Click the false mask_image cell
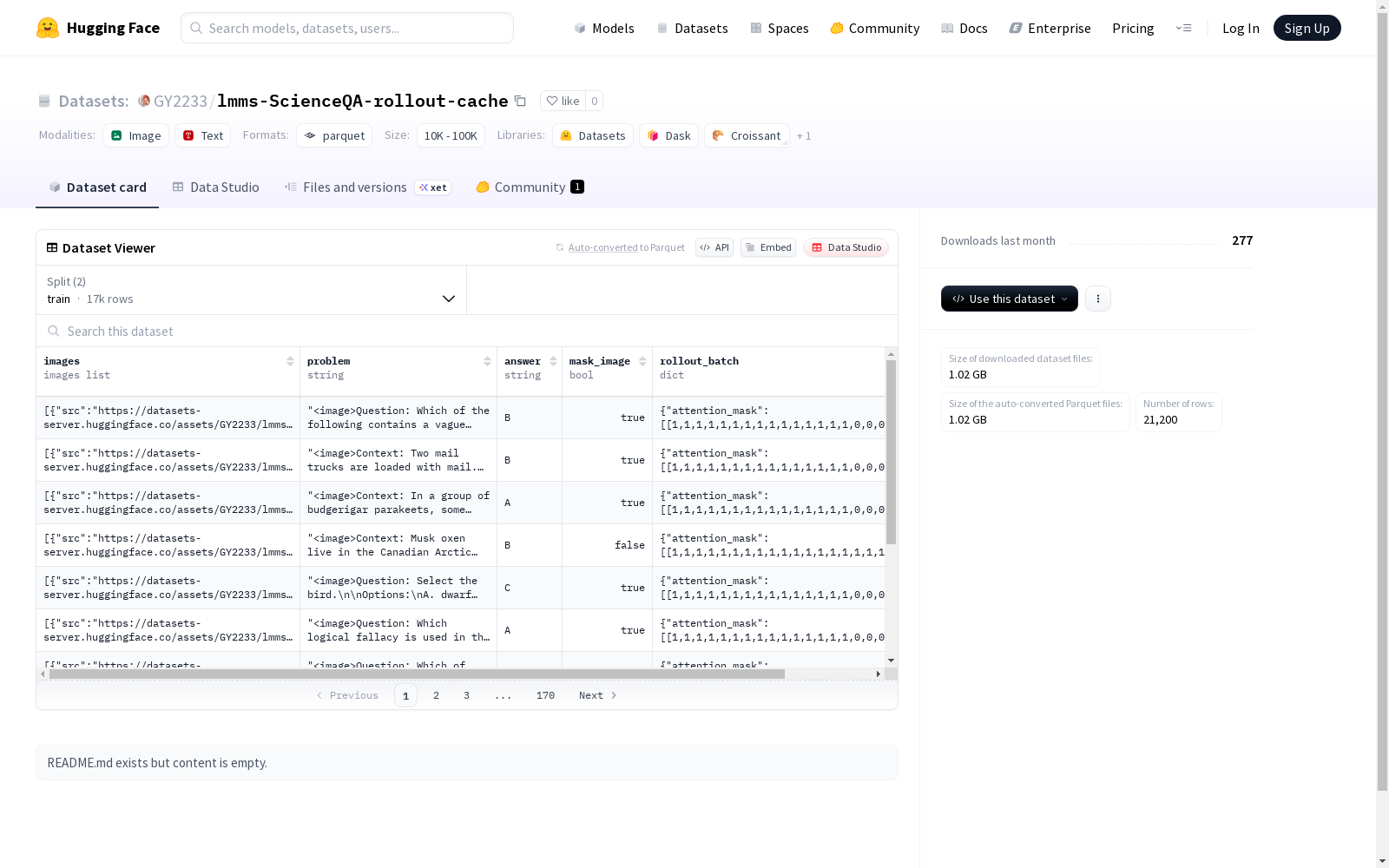The width and height of the screenshot is (1389, 868). click(x=607, y=545)
